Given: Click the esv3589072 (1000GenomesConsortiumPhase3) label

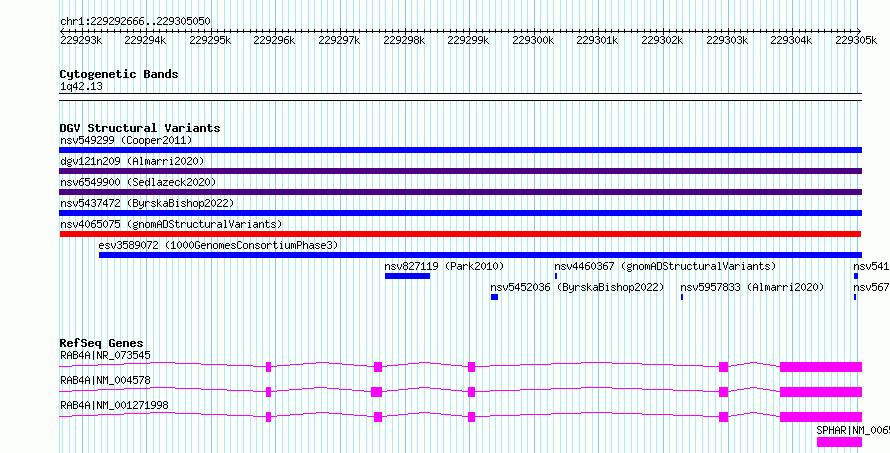Looking at the screenshot, I should click(219, 245).
